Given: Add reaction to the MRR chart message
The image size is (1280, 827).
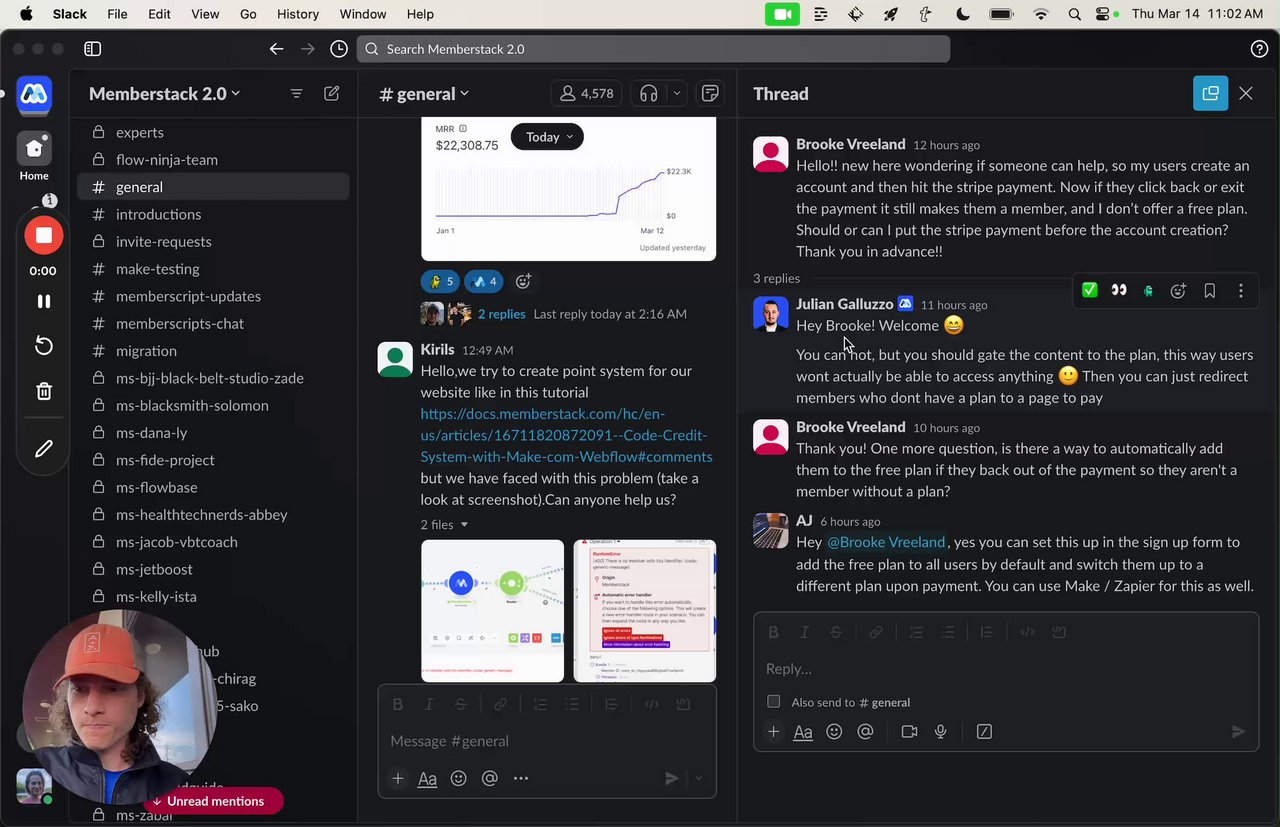Looking at the screenshot, I should pyautogui.click(x=522, y=281).
